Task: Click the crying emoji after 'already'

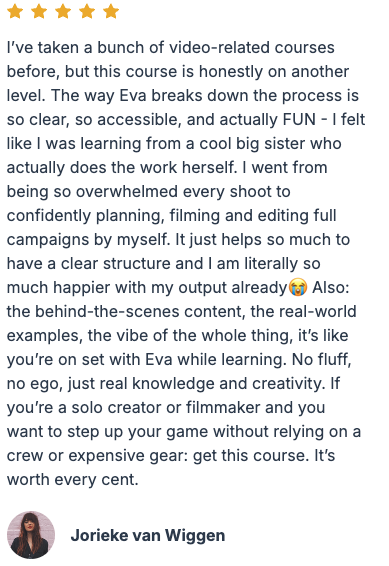Action: [x=298, y=288]
